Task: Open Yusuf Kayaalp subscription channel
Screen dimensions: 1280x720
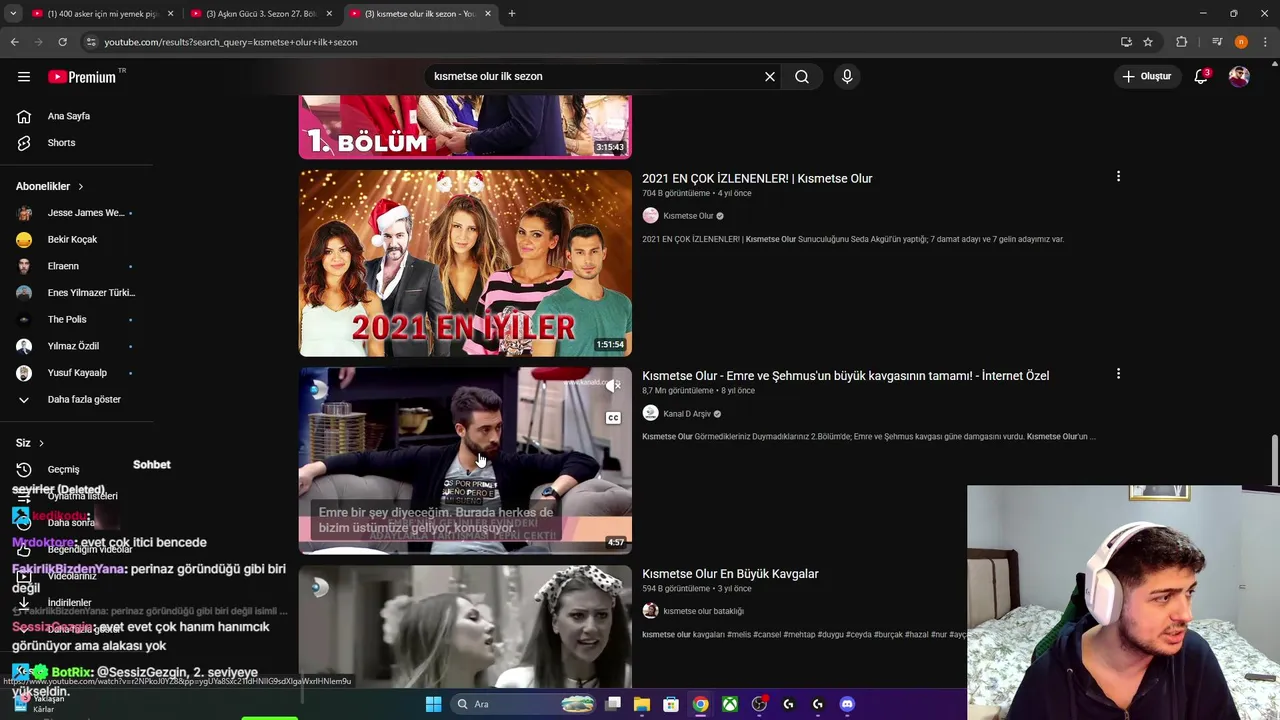Action: pos(76,373)
